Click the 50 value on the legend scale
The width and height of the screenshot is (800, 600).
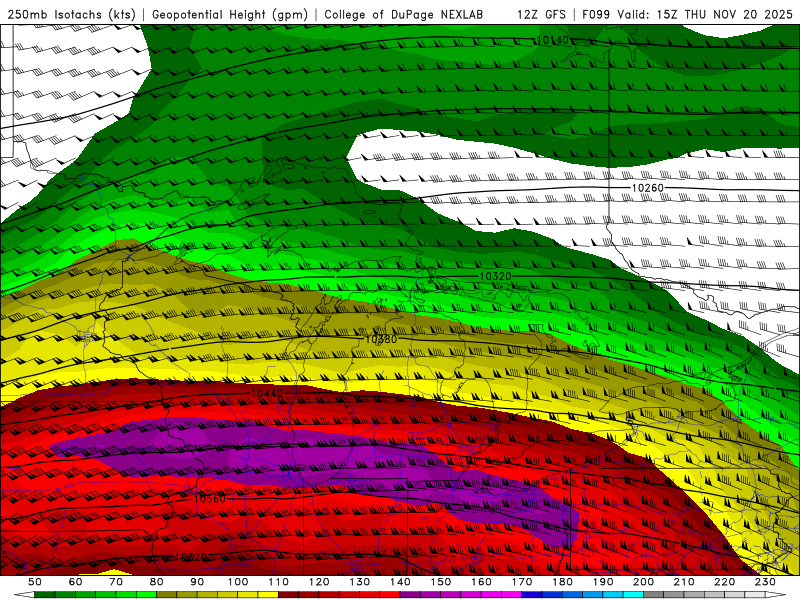point(35,582)
